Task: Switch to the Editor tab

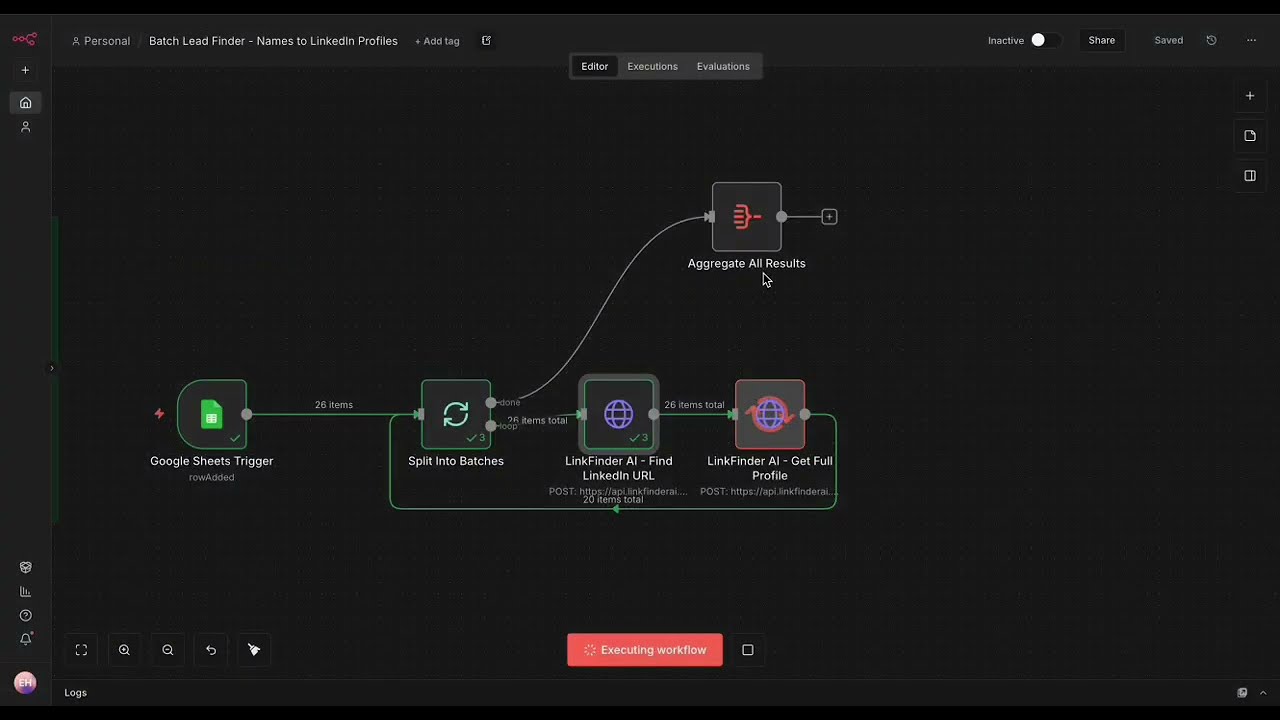Action: 594,66
